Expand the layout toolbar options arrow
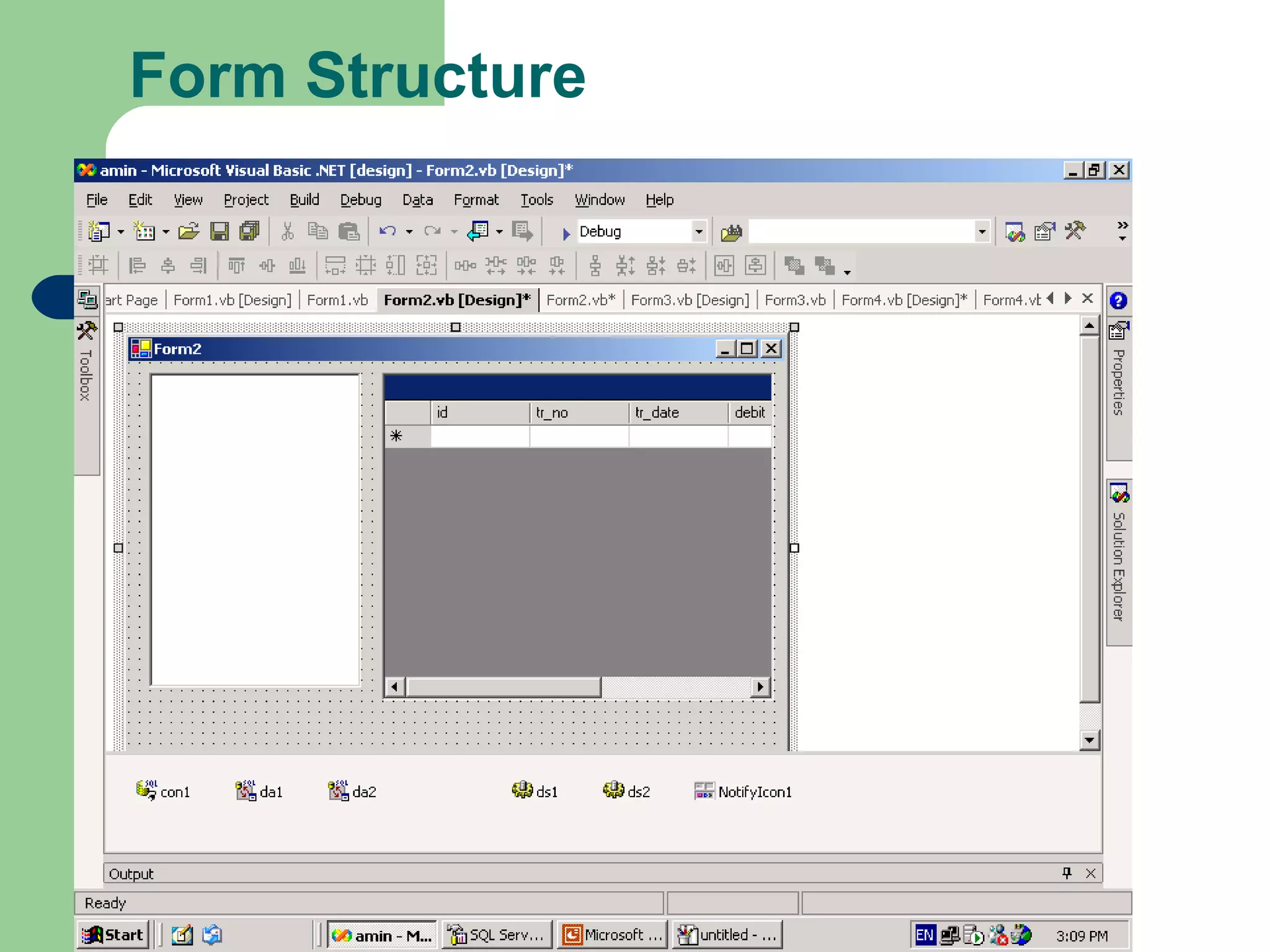Image resolution: width=1270 pixels, height=952 pixels. click(847, 271)
